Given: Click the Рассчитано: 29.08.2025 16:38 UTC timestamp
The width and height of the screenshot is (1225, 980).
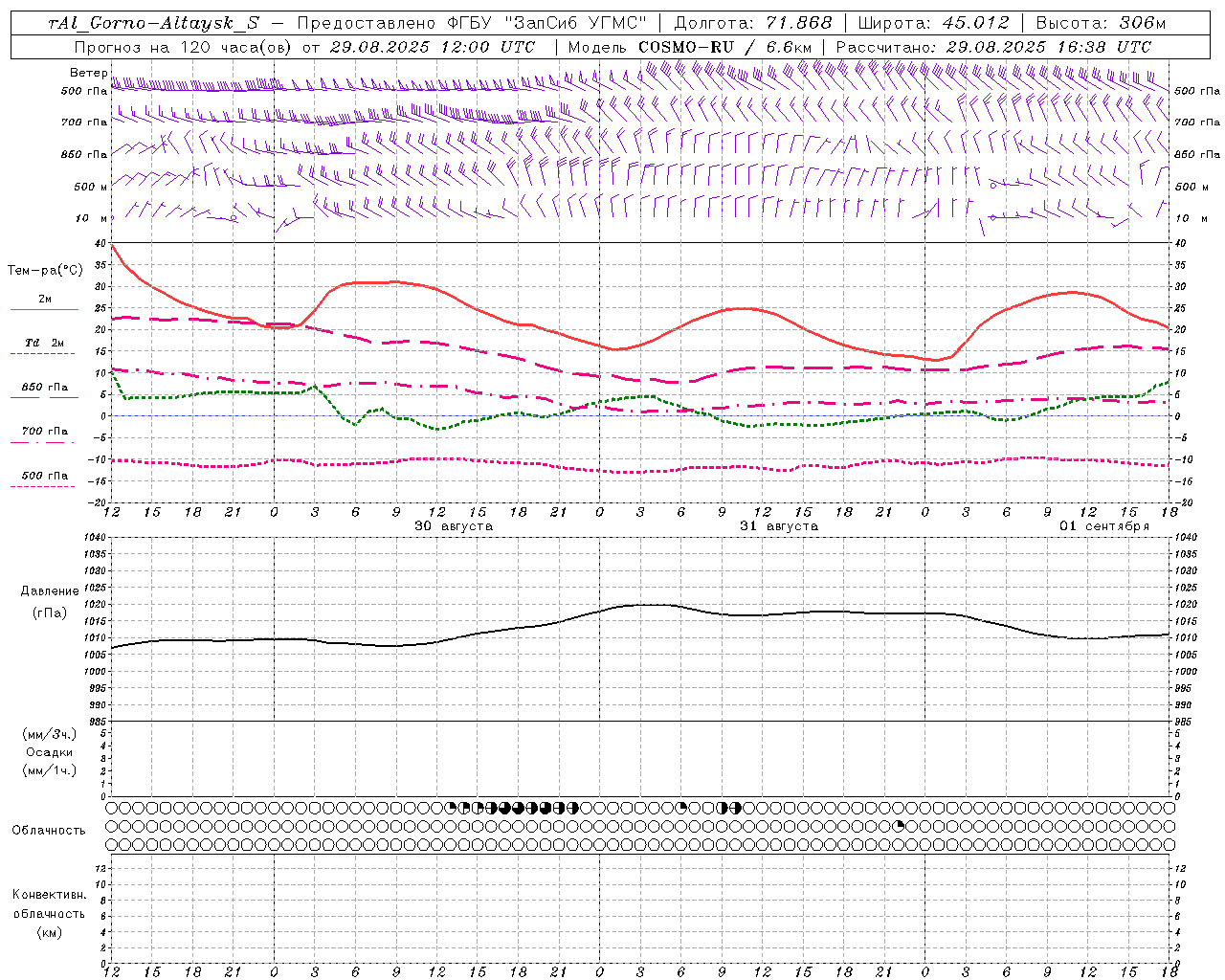Looking at the screenshot, I should click(993, 47).
